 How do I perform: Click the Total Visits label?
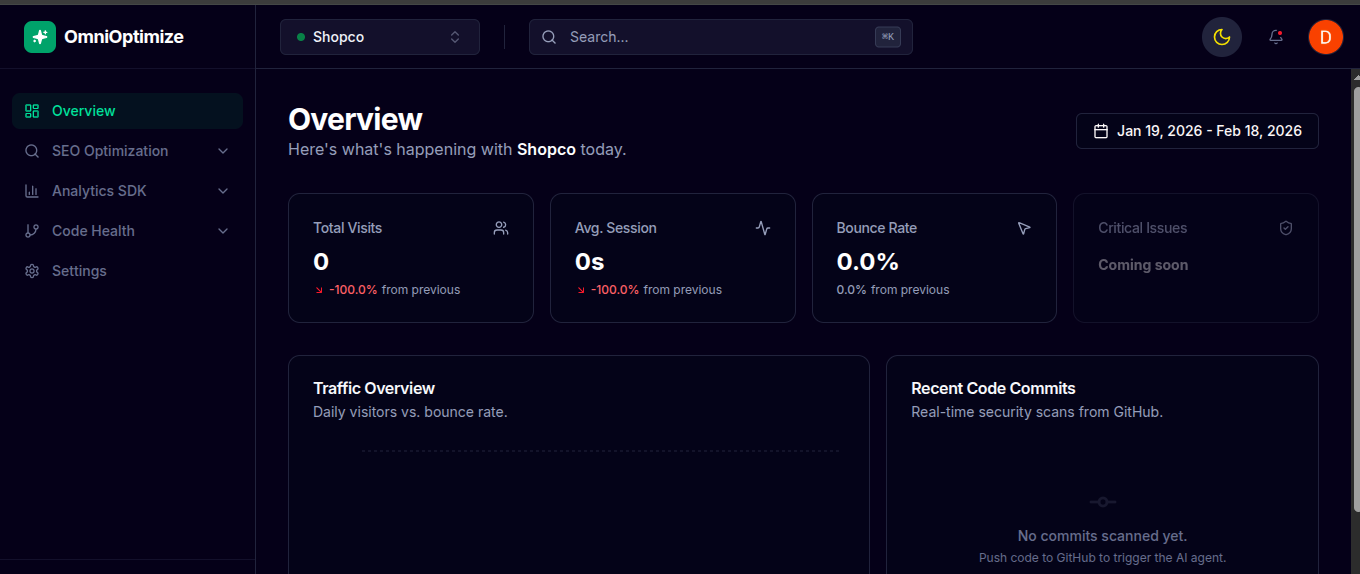pos(347,228)
